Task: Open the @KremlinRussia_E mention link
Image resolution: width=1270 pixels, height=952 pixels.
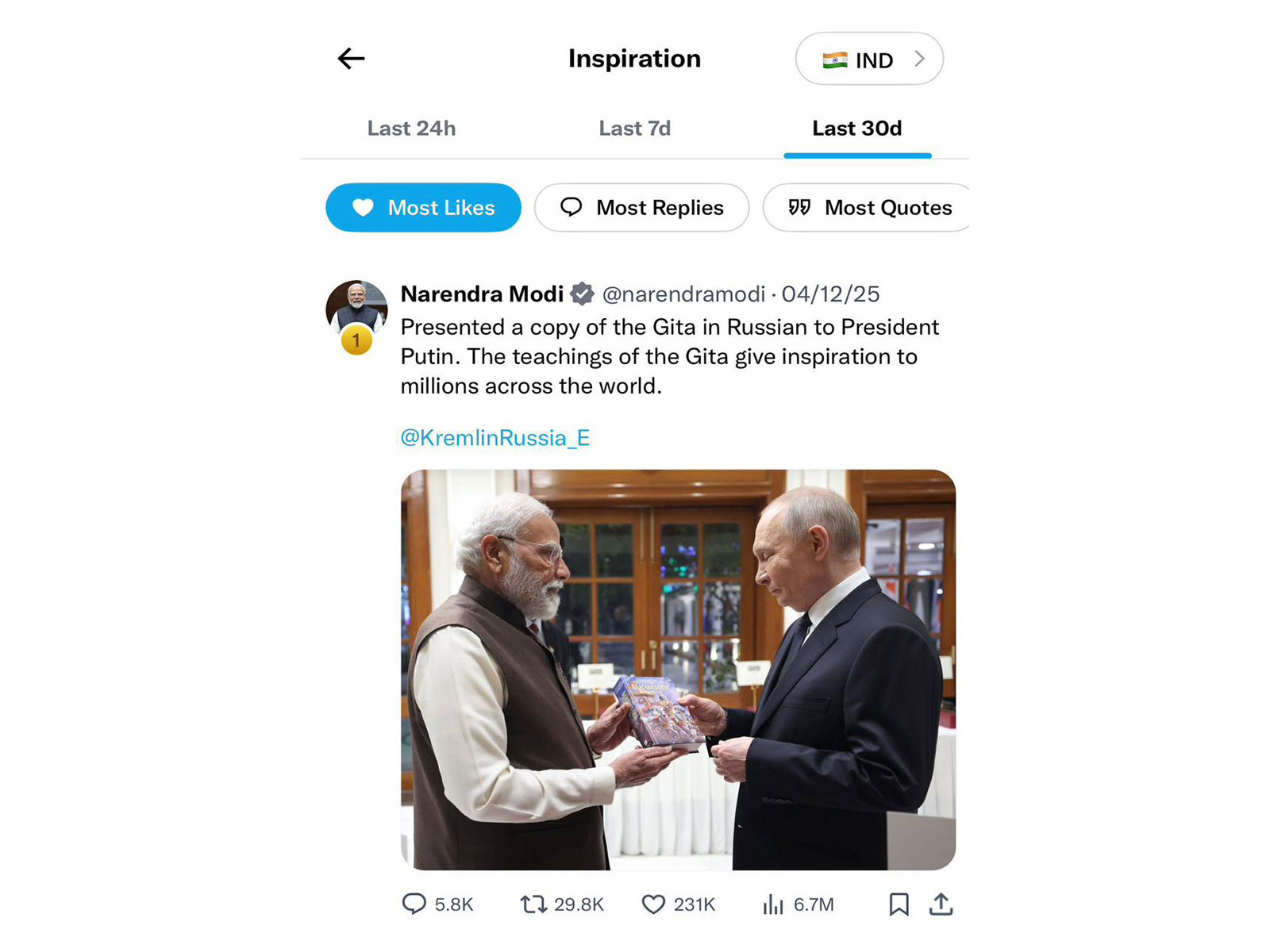Action: point(495,437)
